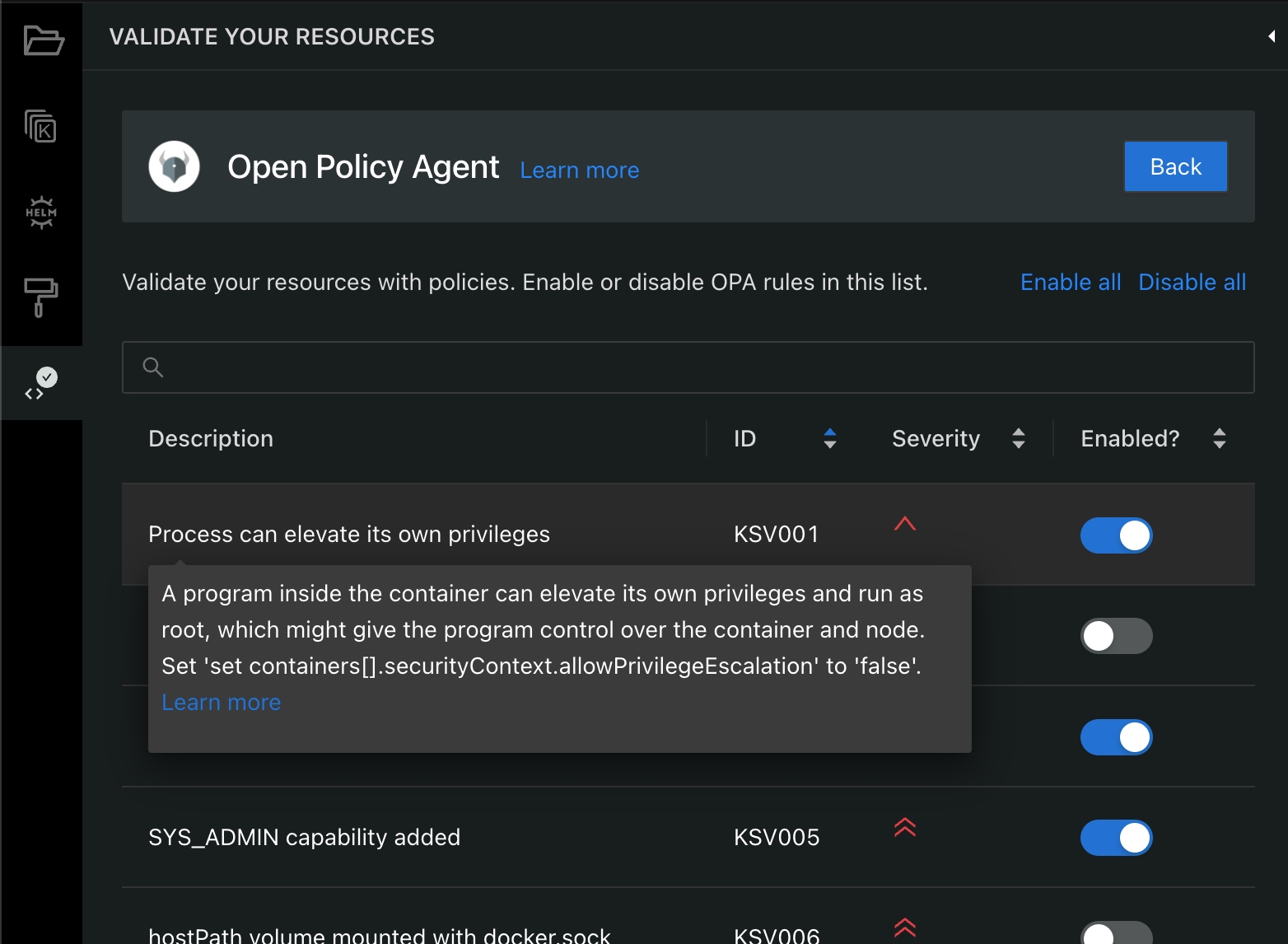Screen dimensions: 1288x944
Task: Focus the rules search field
Action: [x=688, y=367]
